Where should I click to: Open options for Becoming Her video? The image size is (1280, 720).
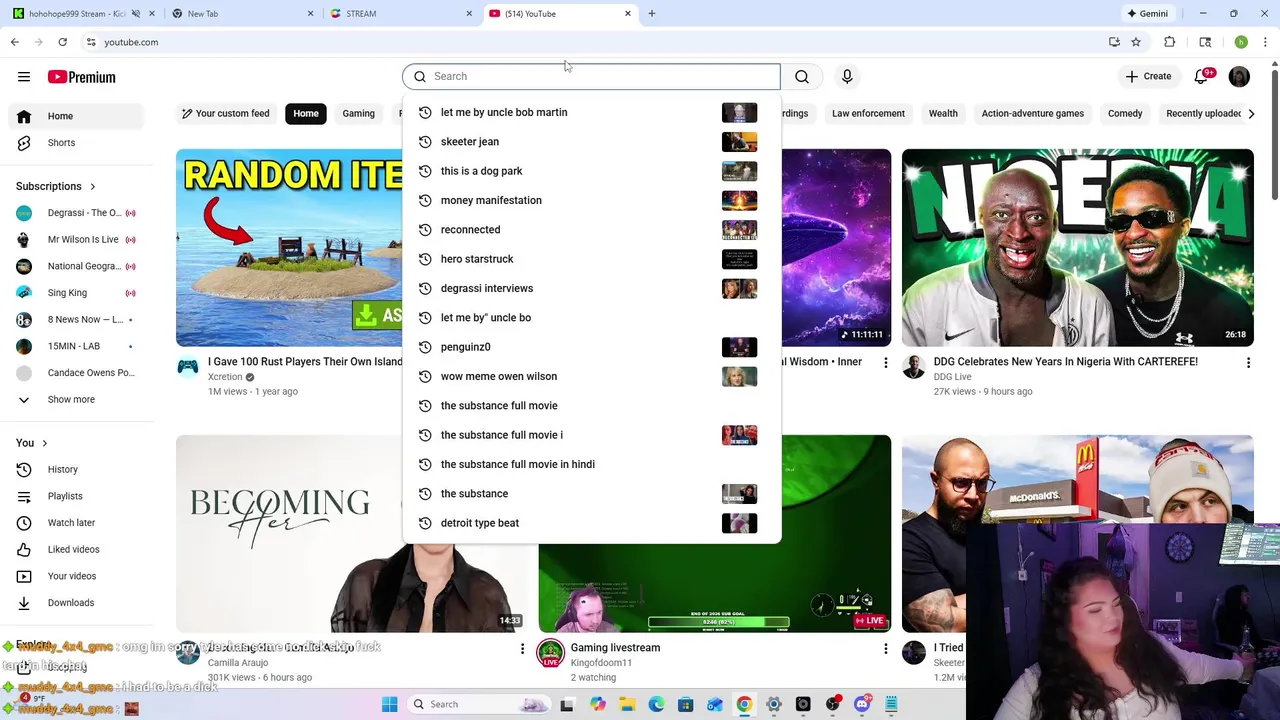coord(522,648)
